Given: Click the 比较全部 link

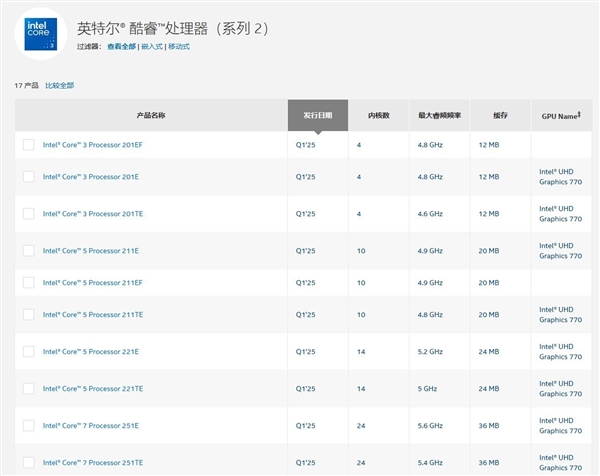Looking at the screenshot, I should tap(59, 85).
